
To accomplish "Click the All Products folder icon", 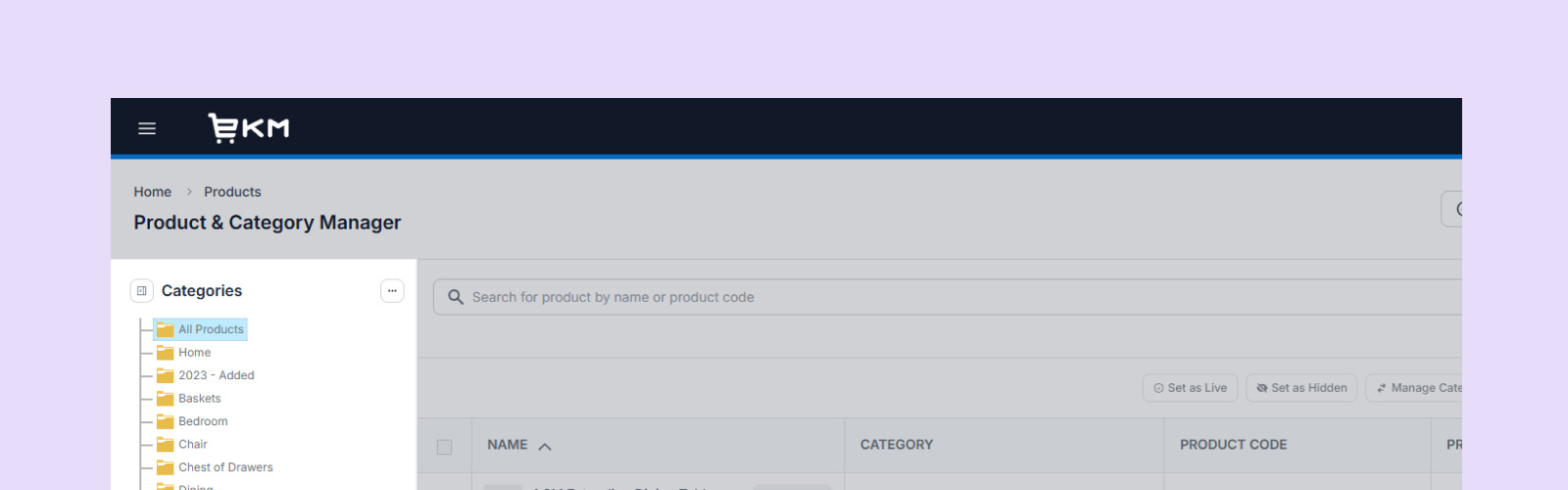I will click(x=166, y=330).
